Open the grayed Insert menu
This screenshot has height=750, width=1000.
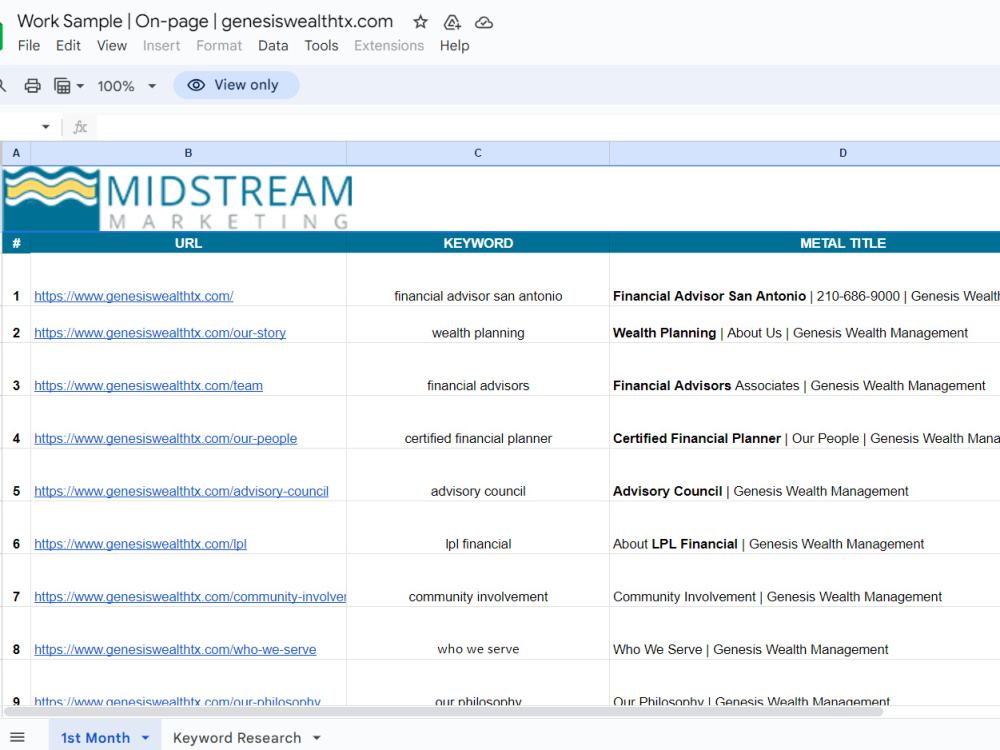161,46
